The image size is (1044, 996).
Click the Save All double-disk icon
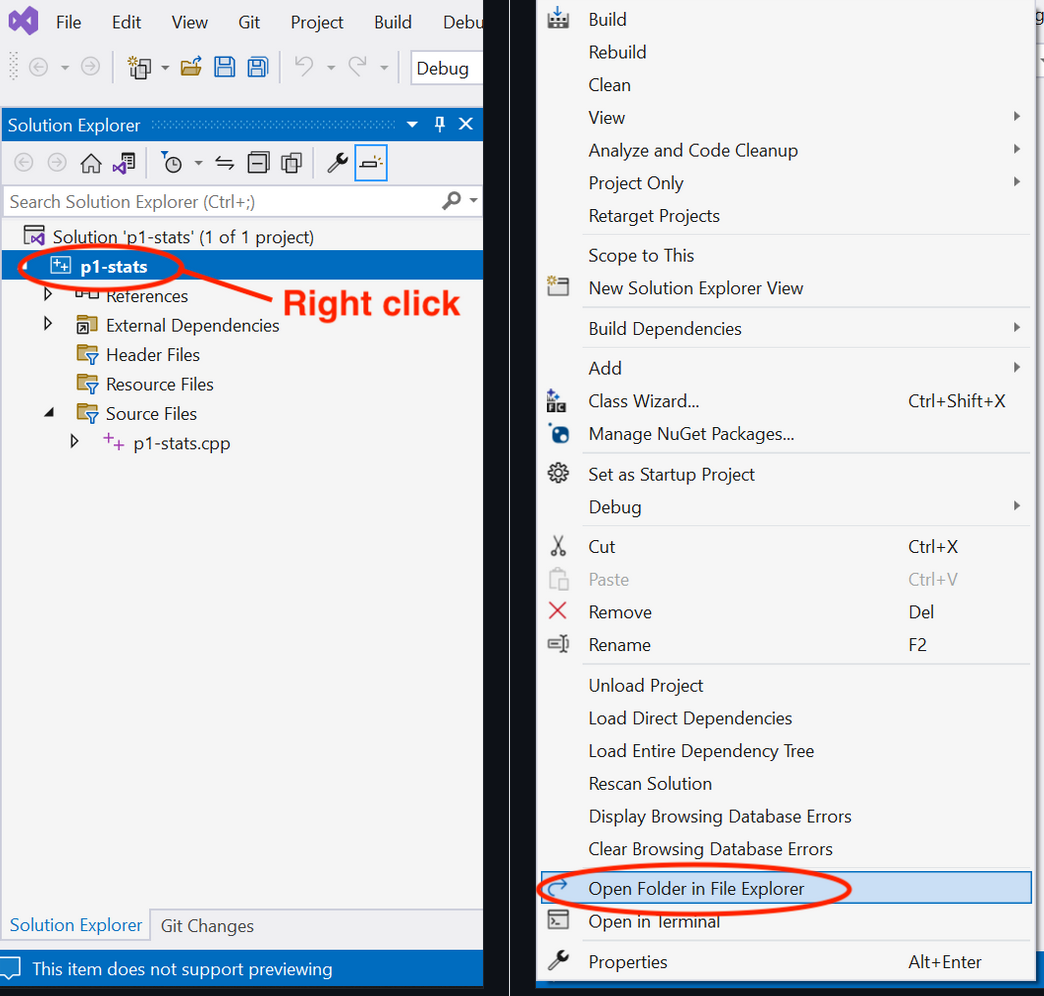coord(258,67)
